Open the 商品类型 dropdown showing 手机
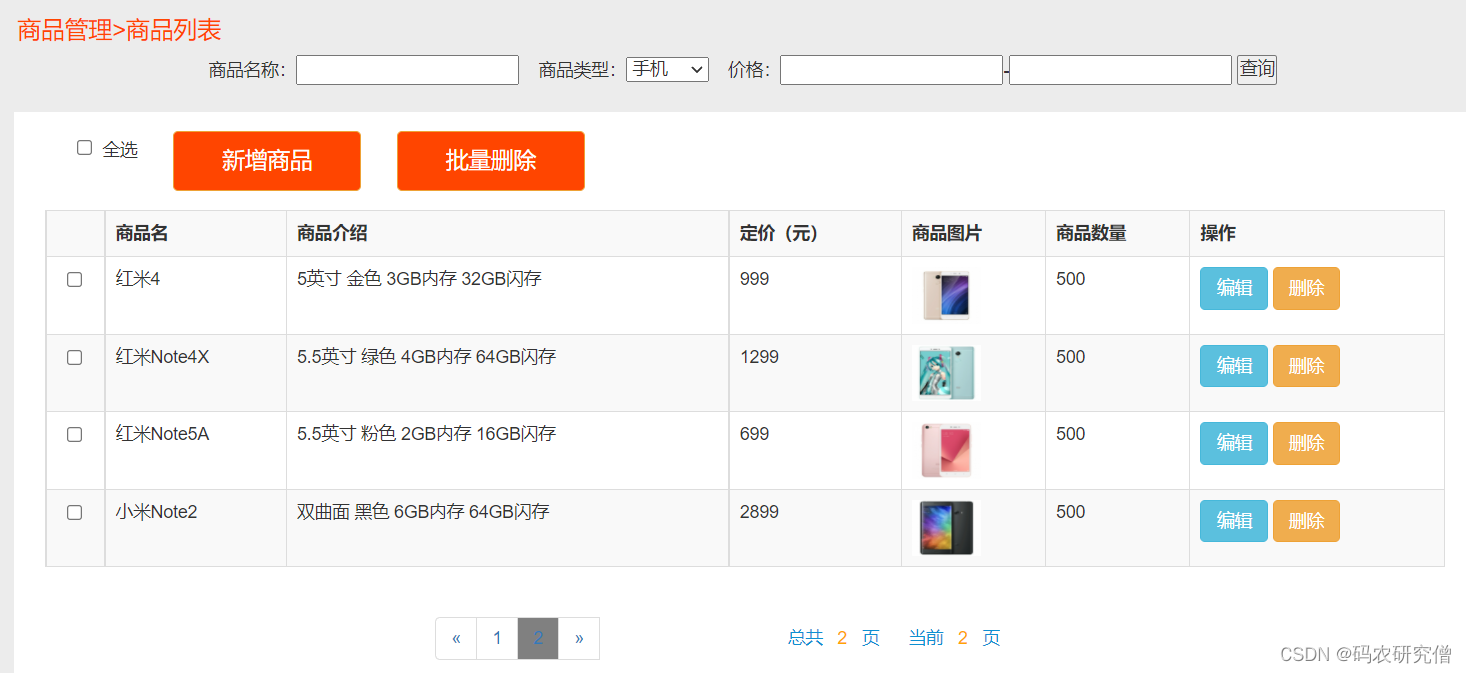 tap(666, 69)
